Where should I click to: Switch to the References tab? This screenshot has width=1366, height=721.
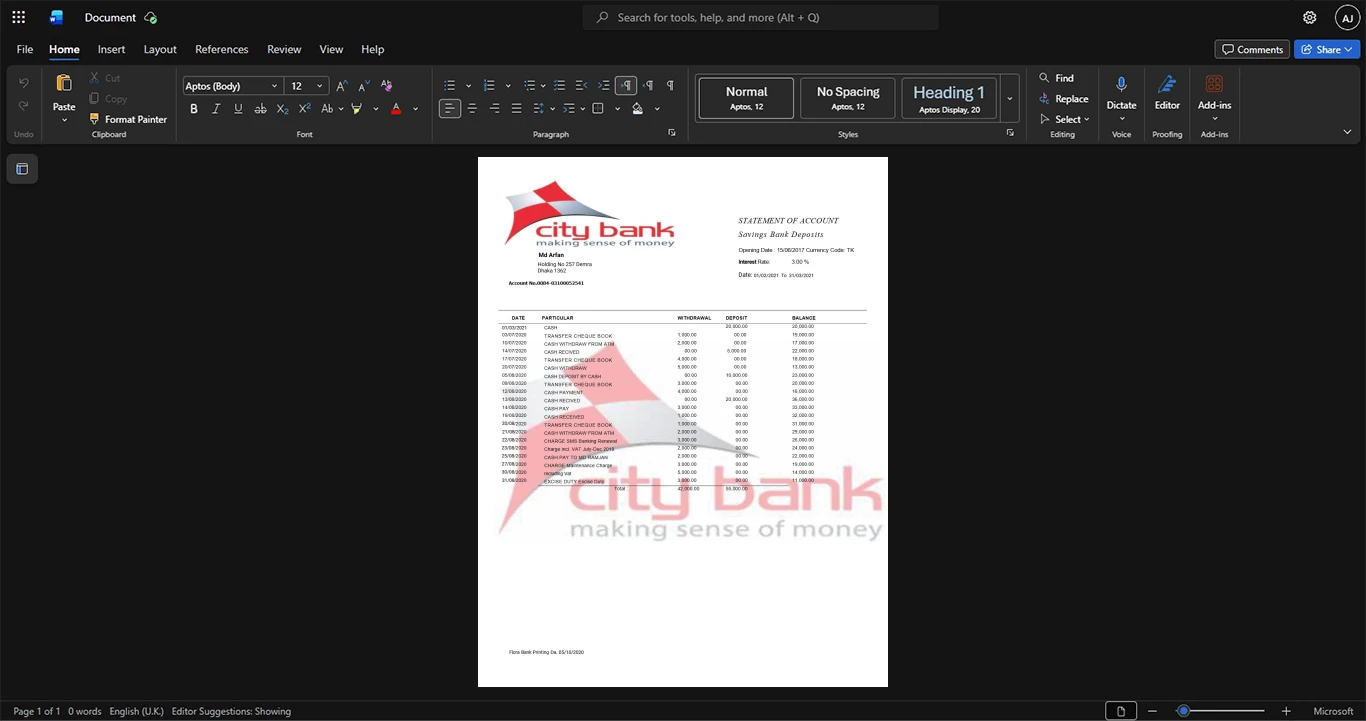point(222,49)
